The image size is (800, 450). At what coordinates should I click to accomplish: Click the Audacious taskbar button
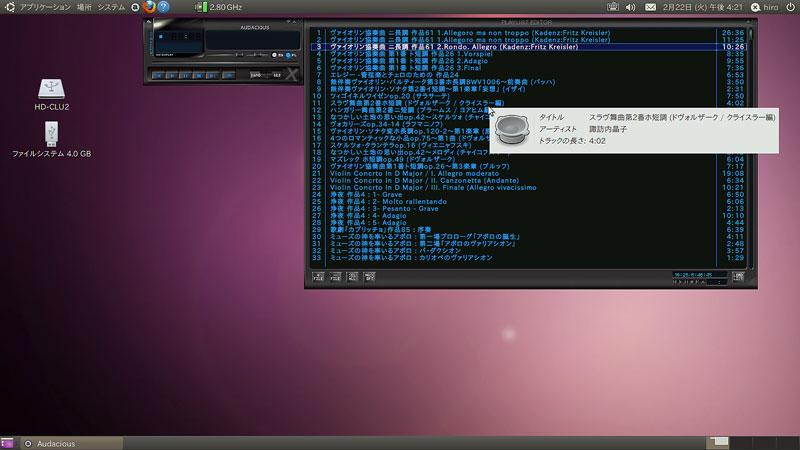(x=71, y=443)
